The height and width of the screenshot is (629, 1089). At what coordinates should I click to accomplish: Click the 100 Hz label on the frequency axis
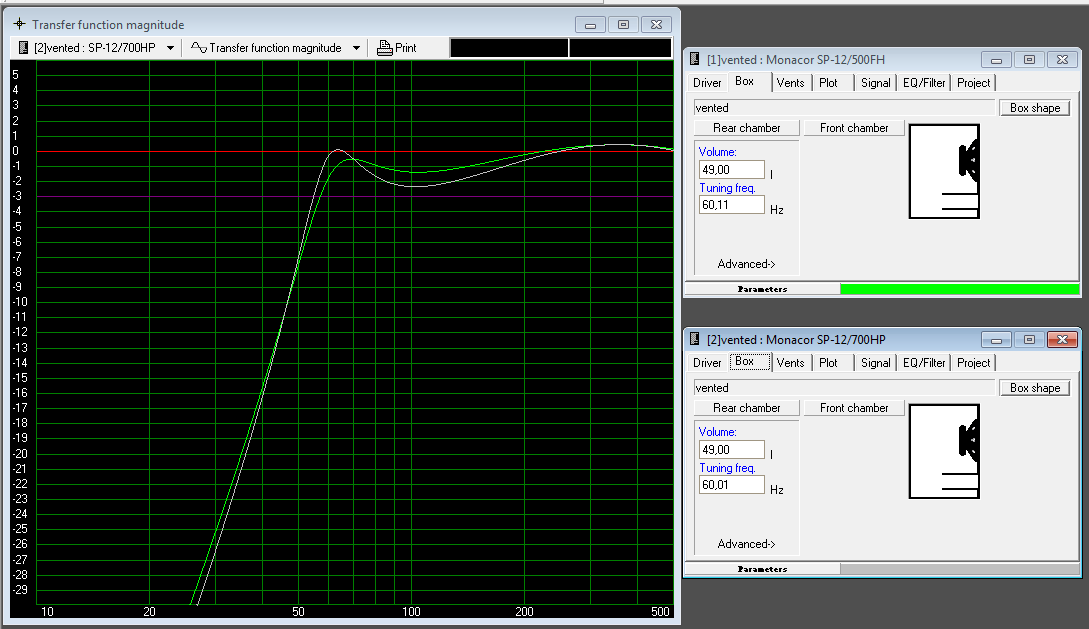pyautogui.click(x=411, y=612)
